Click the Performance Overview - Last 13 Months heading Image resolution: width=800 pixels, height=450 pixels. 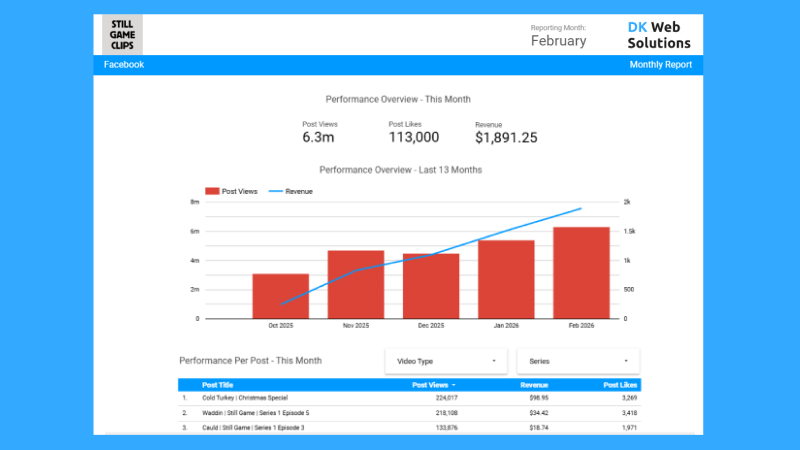[401, 170]
